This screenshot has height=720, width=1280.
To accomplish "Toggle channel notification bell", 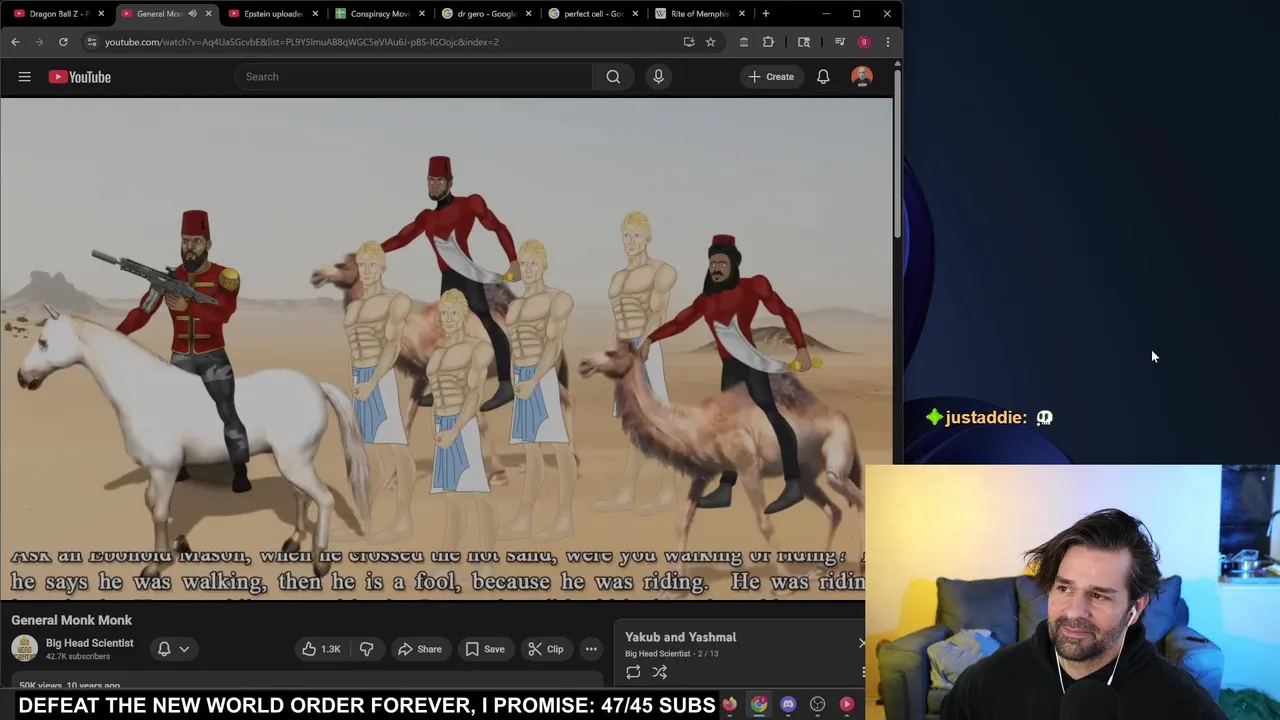I will [x=164, y=649].
